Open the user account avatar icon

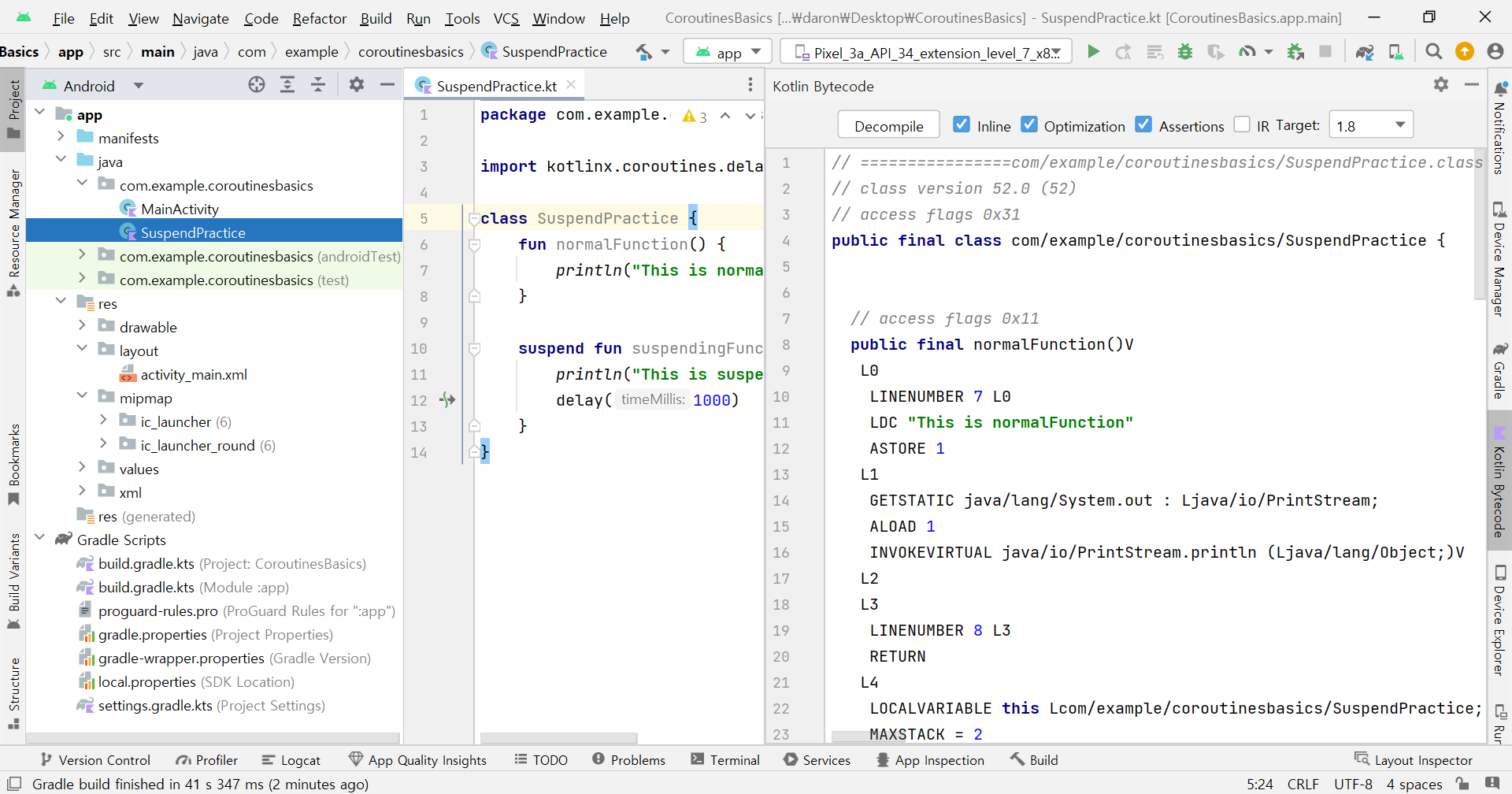1495,52
